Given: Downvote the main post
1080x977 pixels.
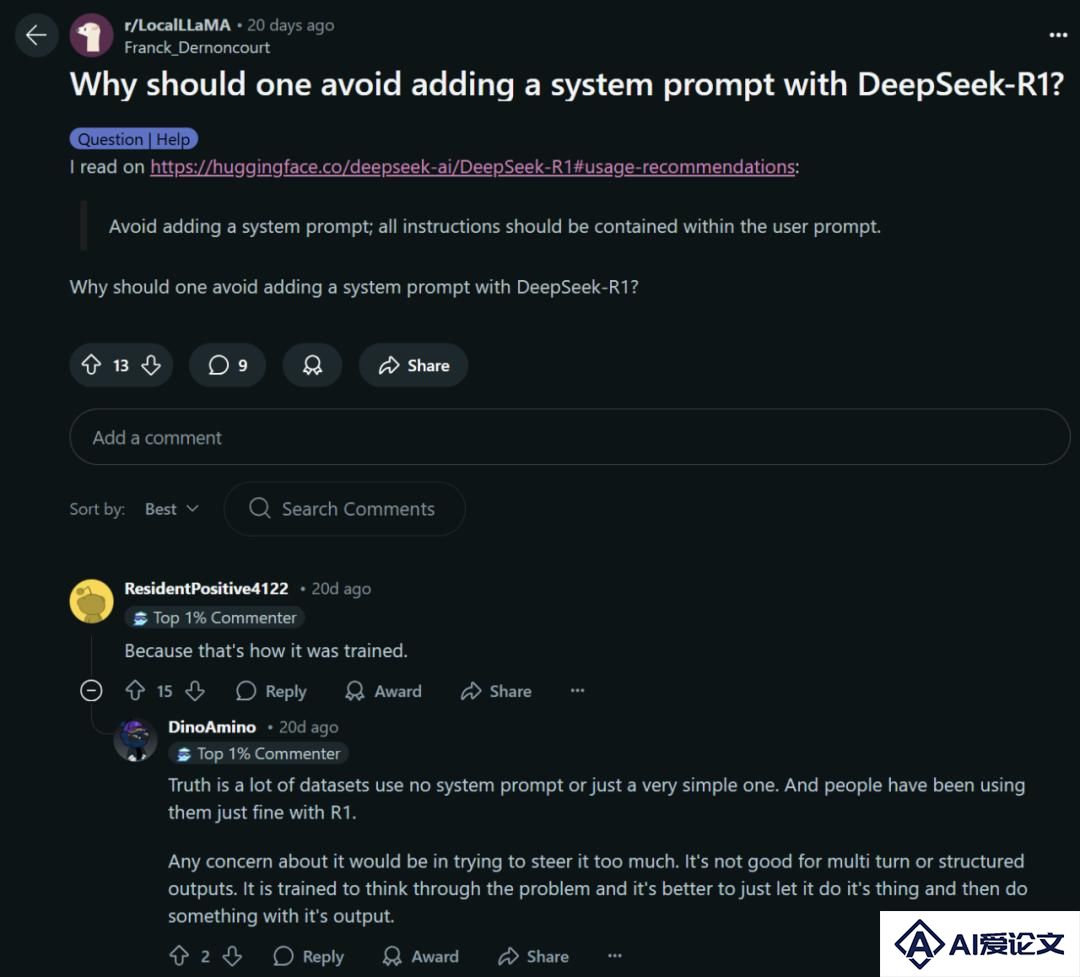Looking at the screenshot, I should click(x=151, y=364).
